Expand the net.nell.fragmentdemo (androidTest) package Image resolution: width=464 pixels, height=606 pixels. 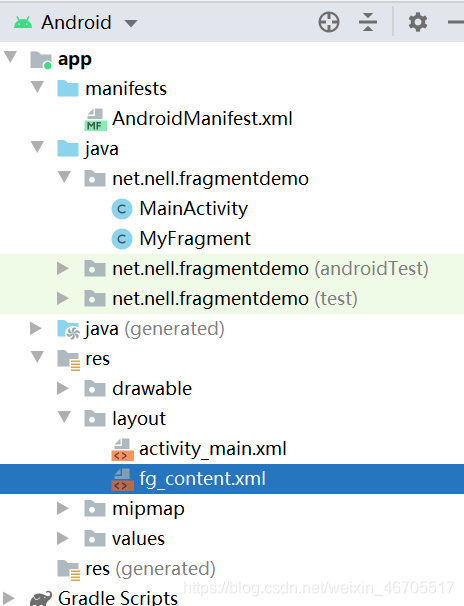tap(63, 268)
